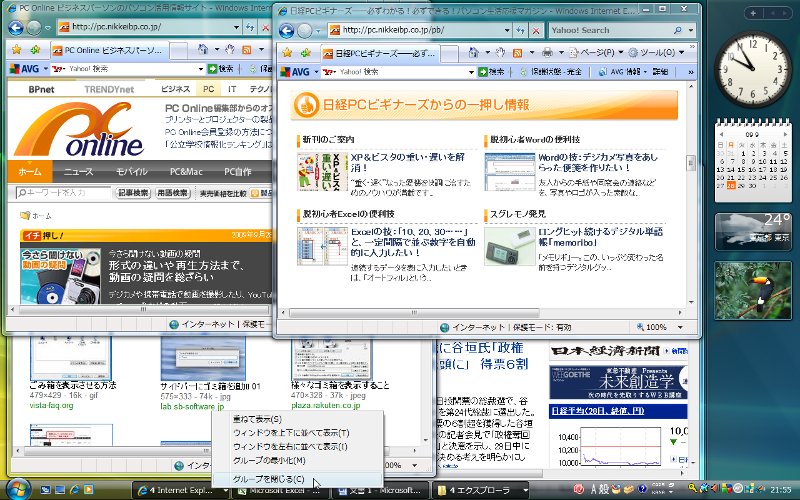Click 4 Internet Expl... taskbar group button
Image resolution: width=800 pixels, height=500 pixels.
pyautogui.click(x=183, y=490)
